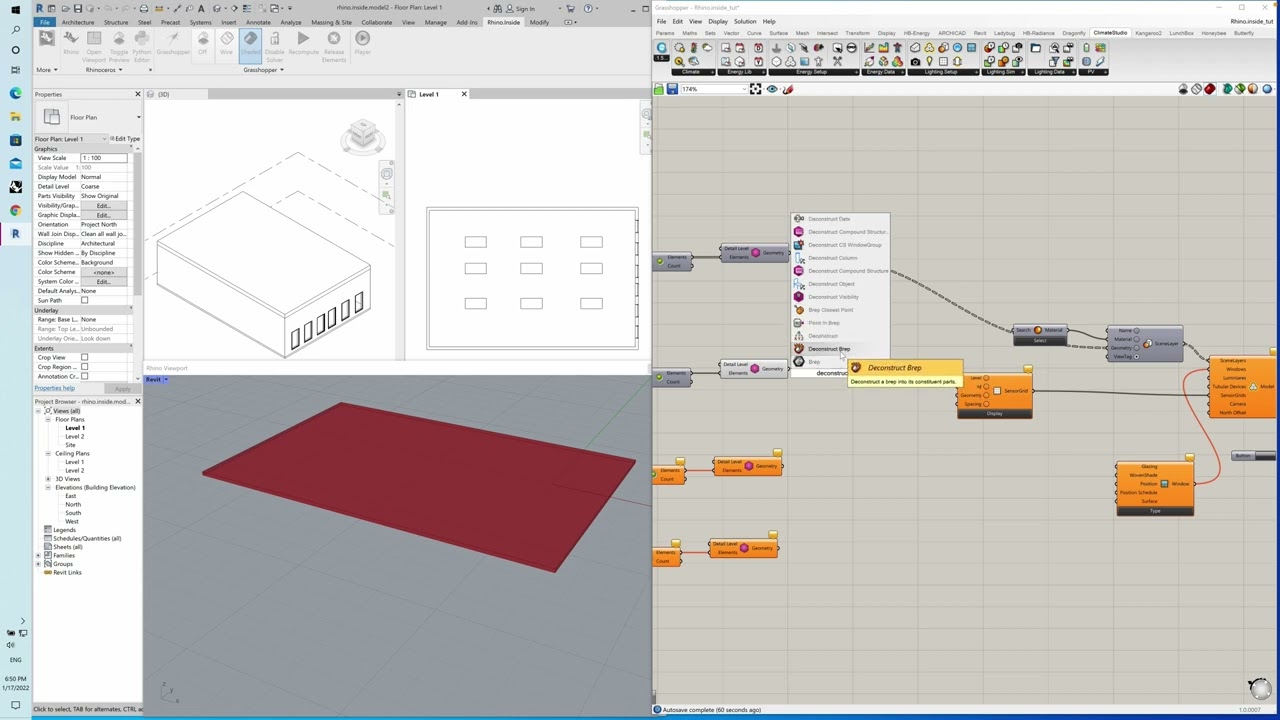Click the red shaded preview sphere icon
Image resolution: width=1280 pixels, height=720 pixels.
pos(1210,89)
